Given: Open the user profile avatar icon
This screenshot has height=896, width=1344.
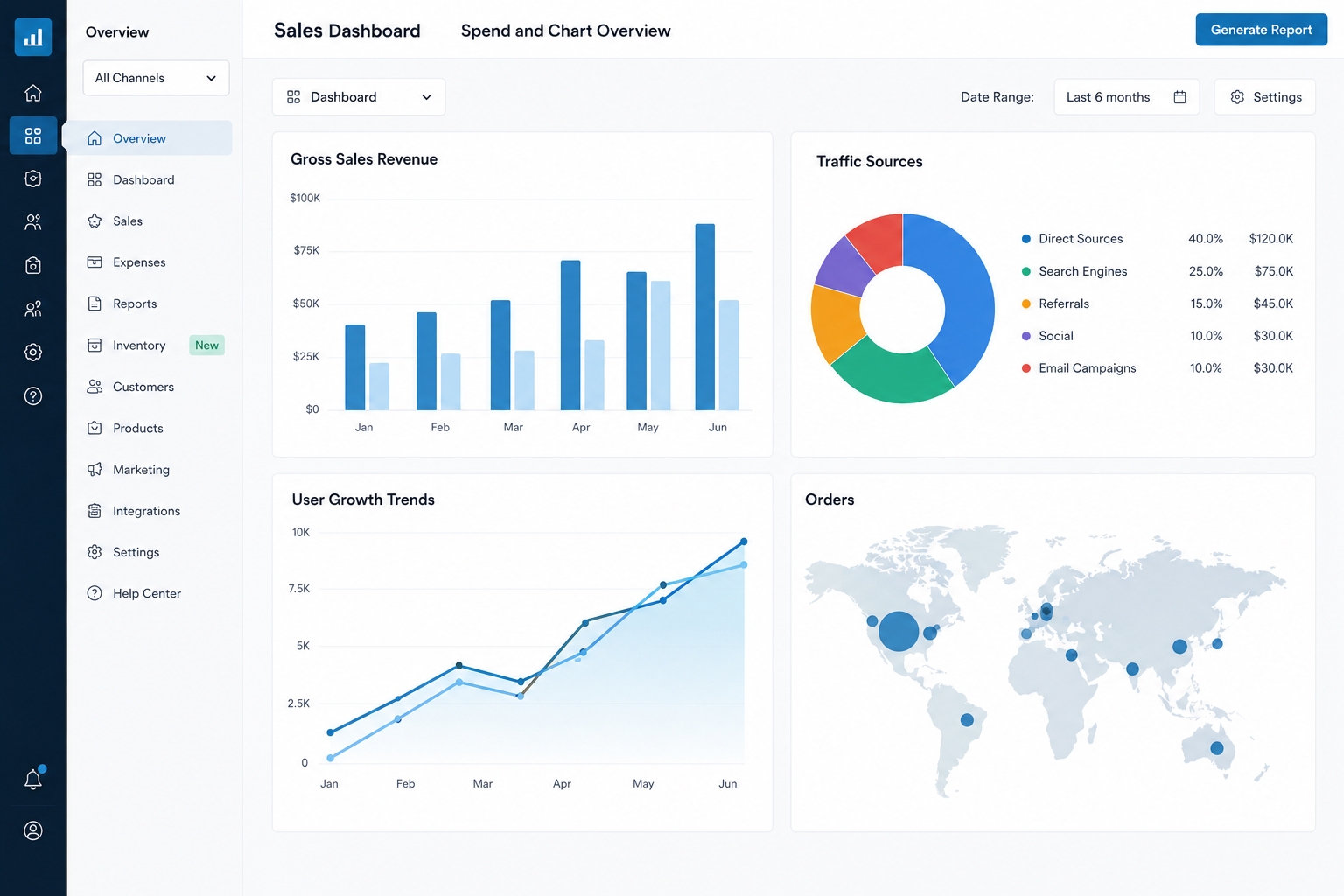Looking at the screenshot, I should pyautogui.click(x=33, y=830).
